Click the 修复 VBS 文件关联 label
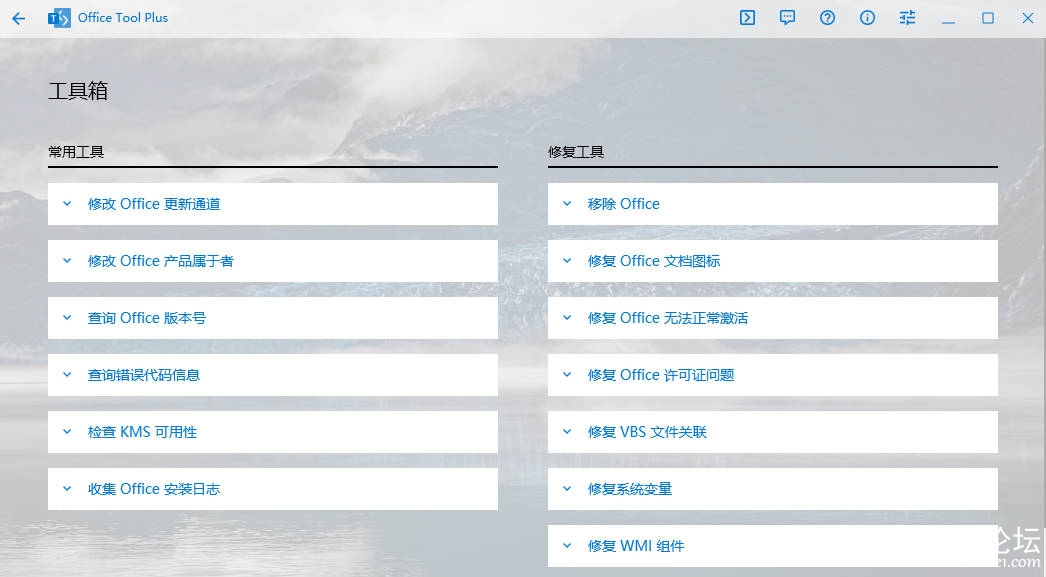Viewport: 1046px width, 577px height. (647, 432)
